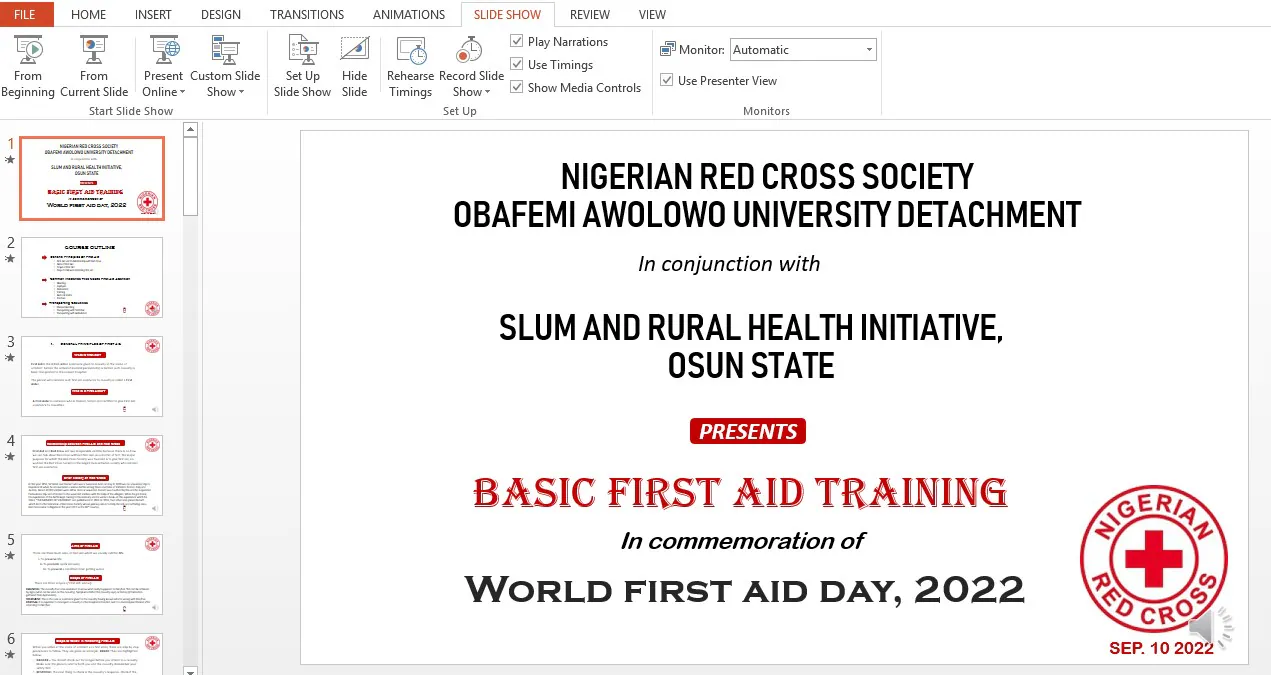Click animation star under slide 6
The image size is (1271, 675).
click(10, 655)
